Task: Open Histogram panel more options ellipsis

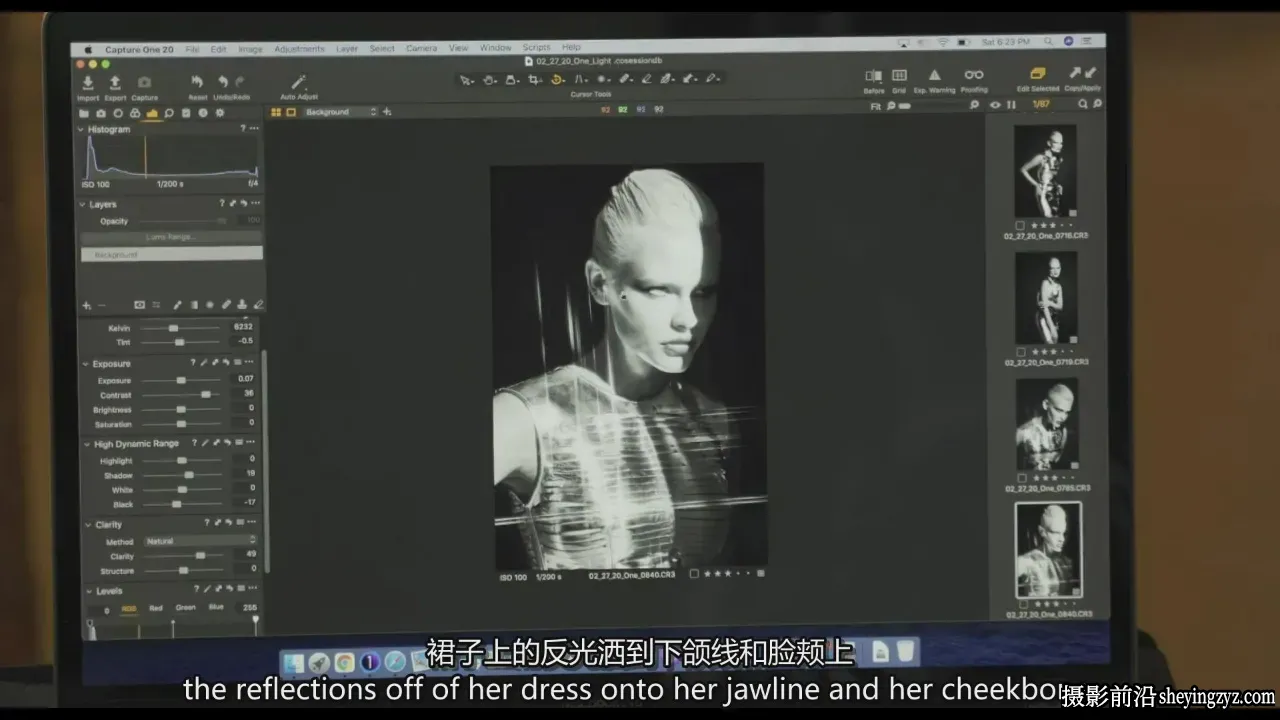Action: click(x=254, y=129)
